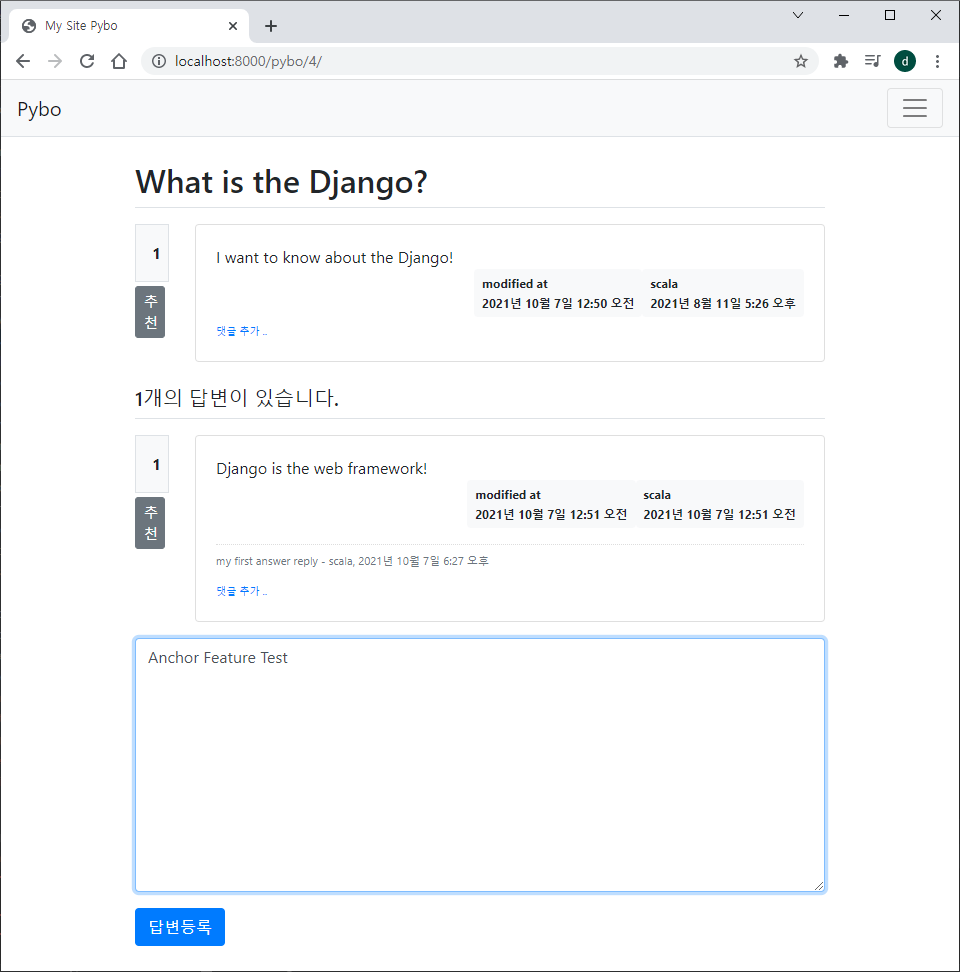Click the answer textarea with Anchor Feature Test
960x972 pixels.
click(480, 765)
